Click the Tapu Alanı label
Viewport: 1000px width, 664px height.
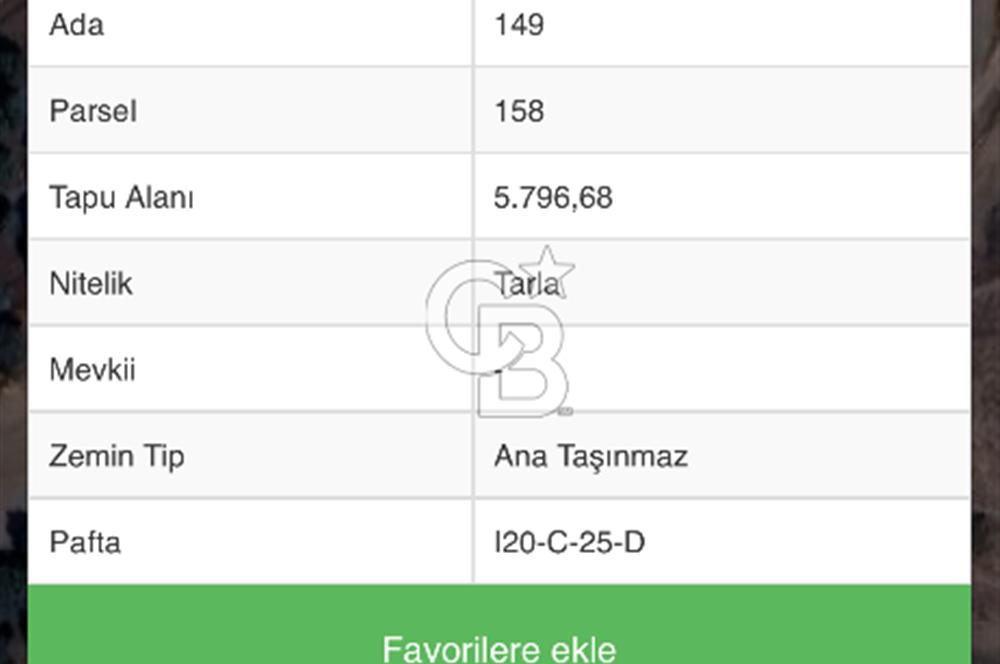(x=121, y=197)
